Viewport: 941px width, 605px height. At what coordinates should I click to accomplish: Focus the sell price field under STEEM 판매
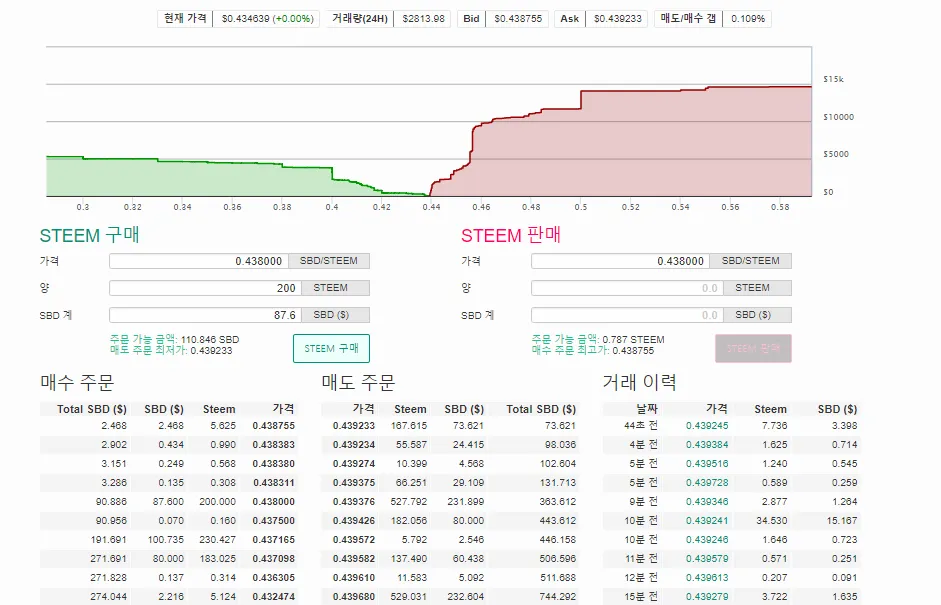point(620,261)
